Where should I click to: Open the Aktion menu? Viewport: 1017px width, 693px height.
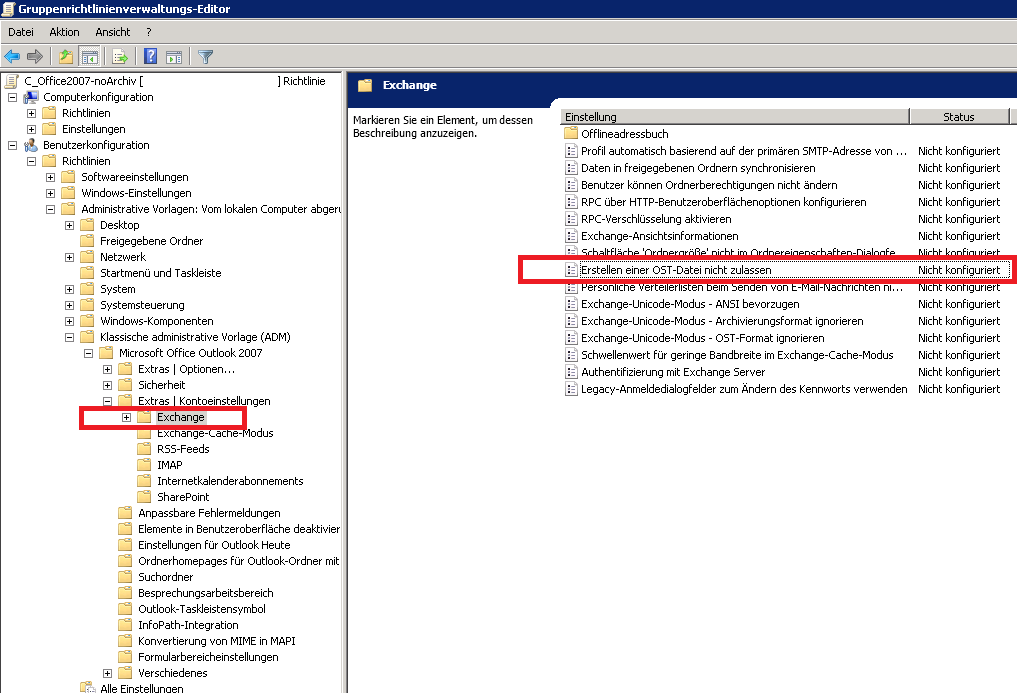[64, 32]
